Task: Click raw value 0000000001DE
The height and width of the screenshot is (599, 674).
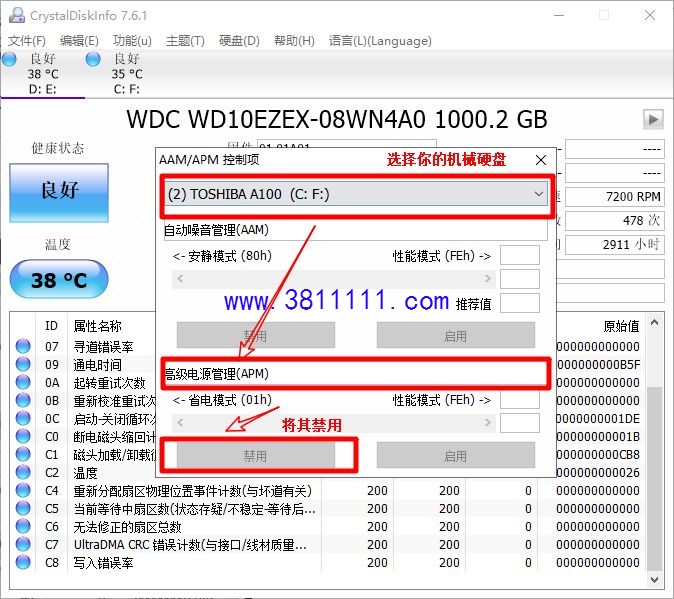Action: pyautogui.click(x=598, y=419)
